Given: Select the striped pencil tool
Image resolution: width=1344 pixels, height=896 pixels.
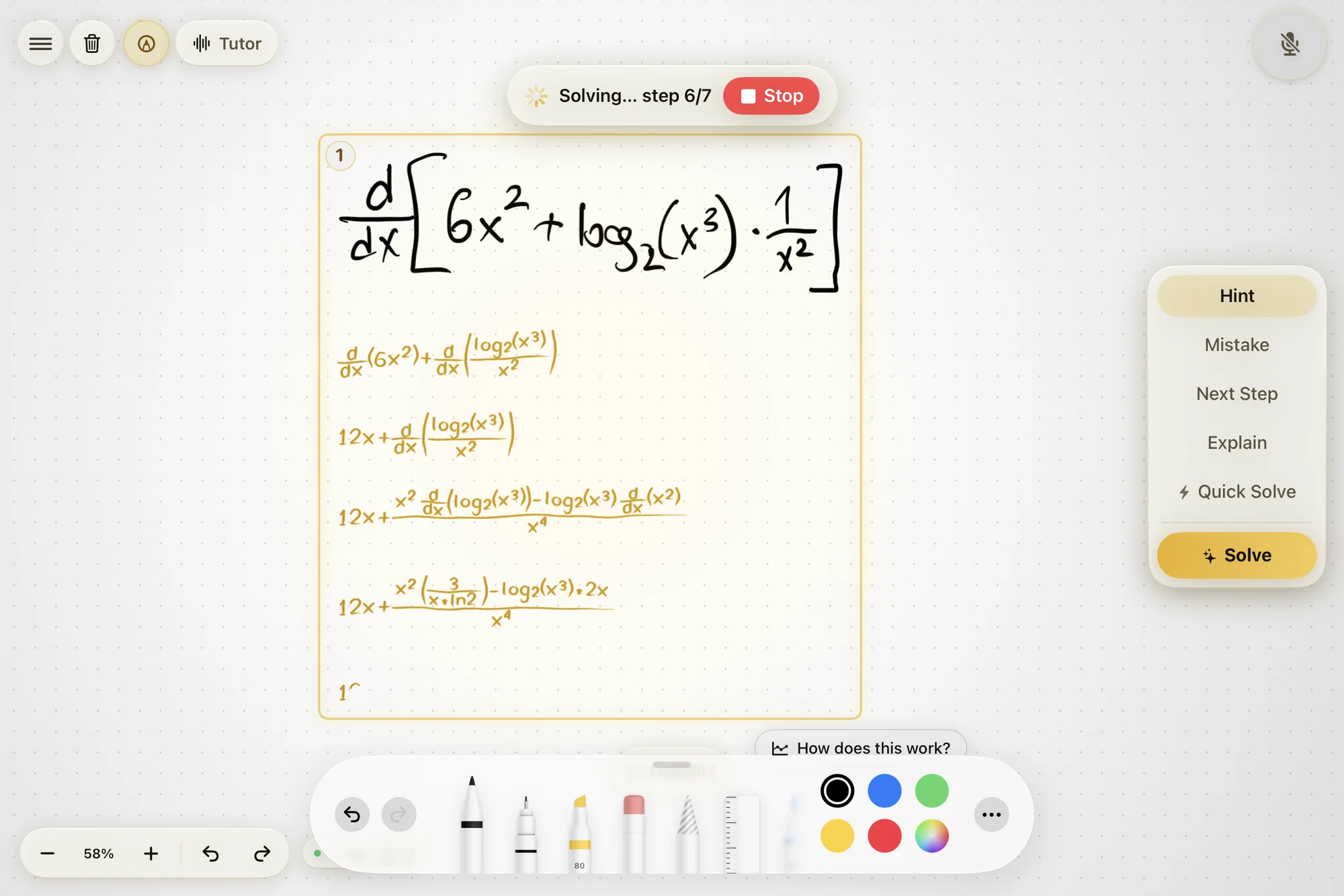Looking at the screenshot, I should coord(687,833).
